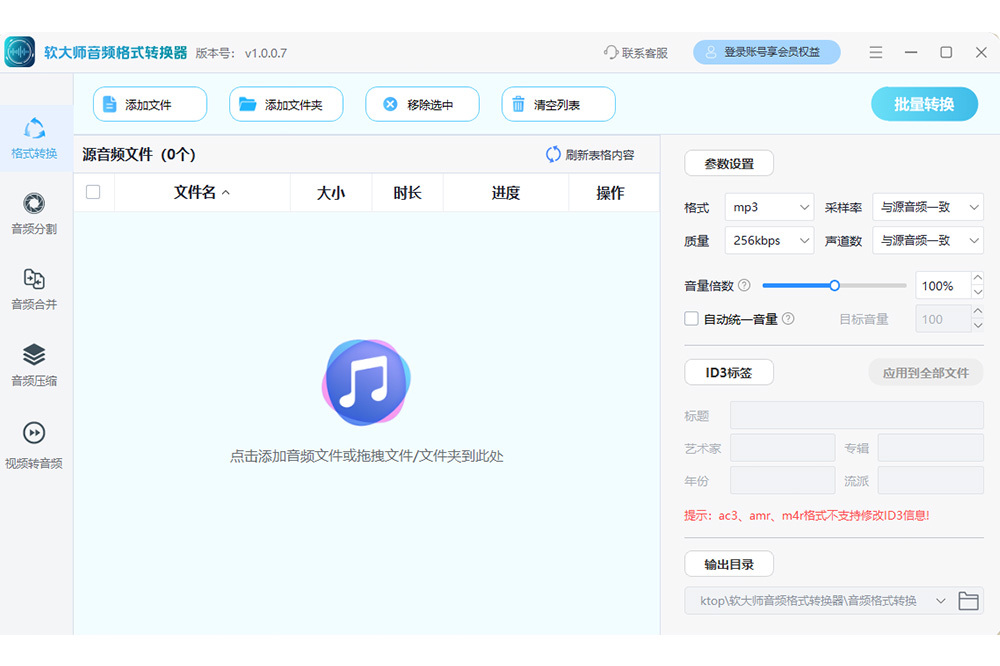Switch to 视频转音频 video to audio tab

pyautogui.click(x=34, y=445)
